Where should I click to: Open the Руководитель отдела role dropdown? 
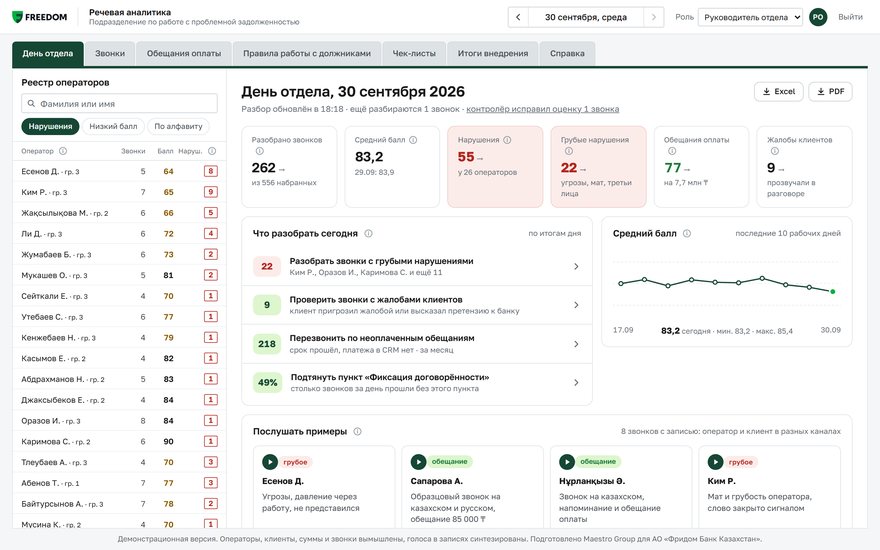750,17
